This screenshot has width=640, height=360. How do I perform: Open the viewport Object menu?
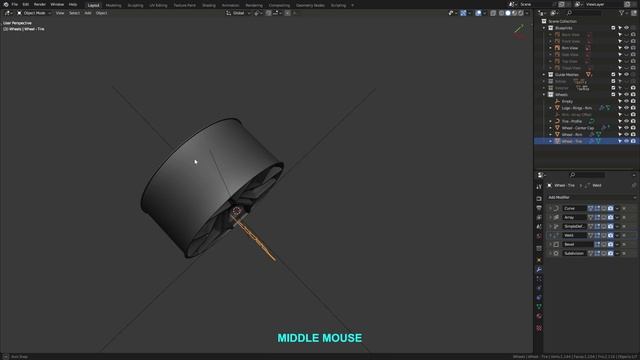coord(102,13)
